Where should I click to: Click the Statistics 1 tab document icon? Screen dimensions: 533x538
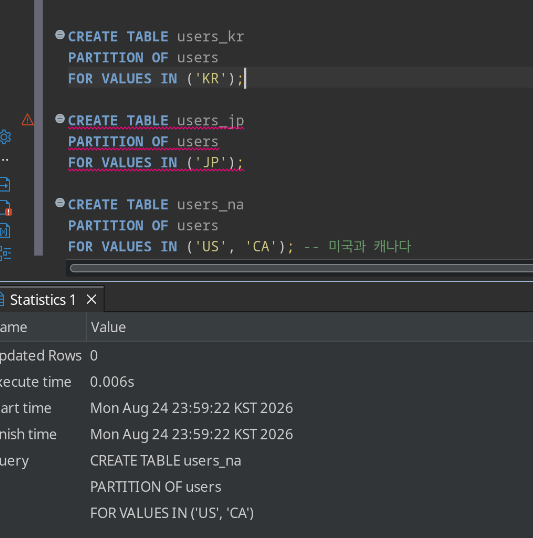2,300
